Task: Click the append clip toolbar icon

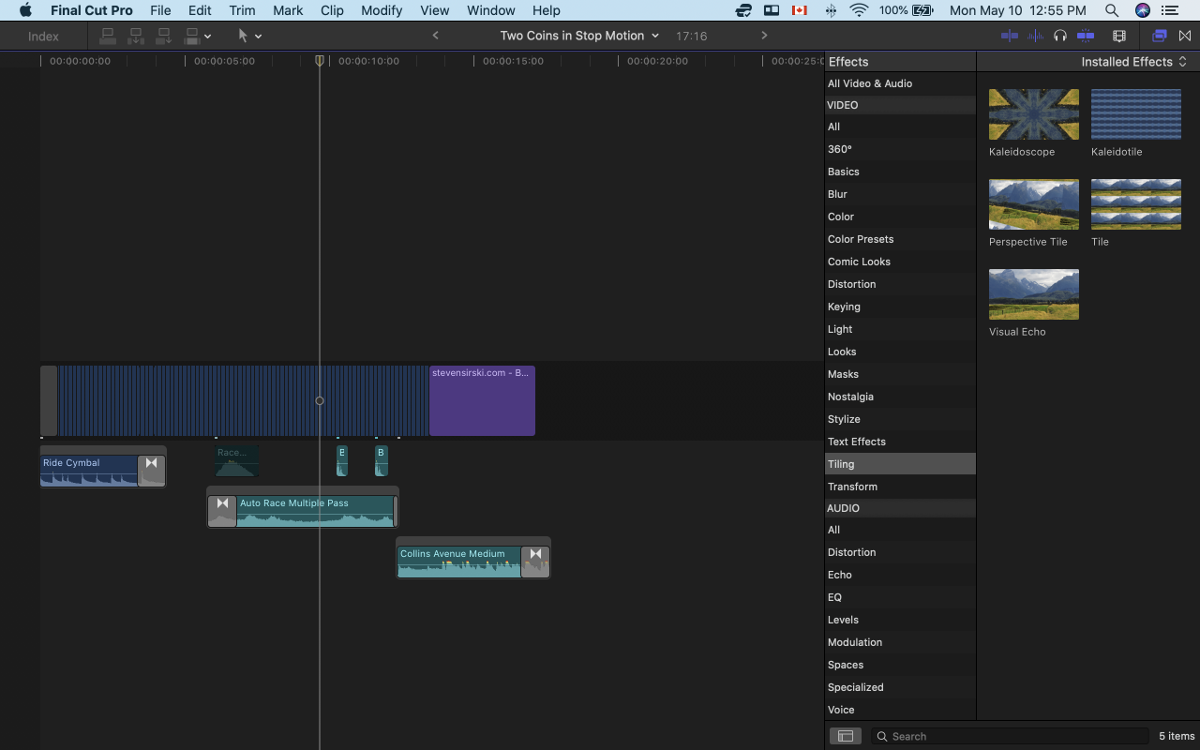Action: [x=164, y=36]
